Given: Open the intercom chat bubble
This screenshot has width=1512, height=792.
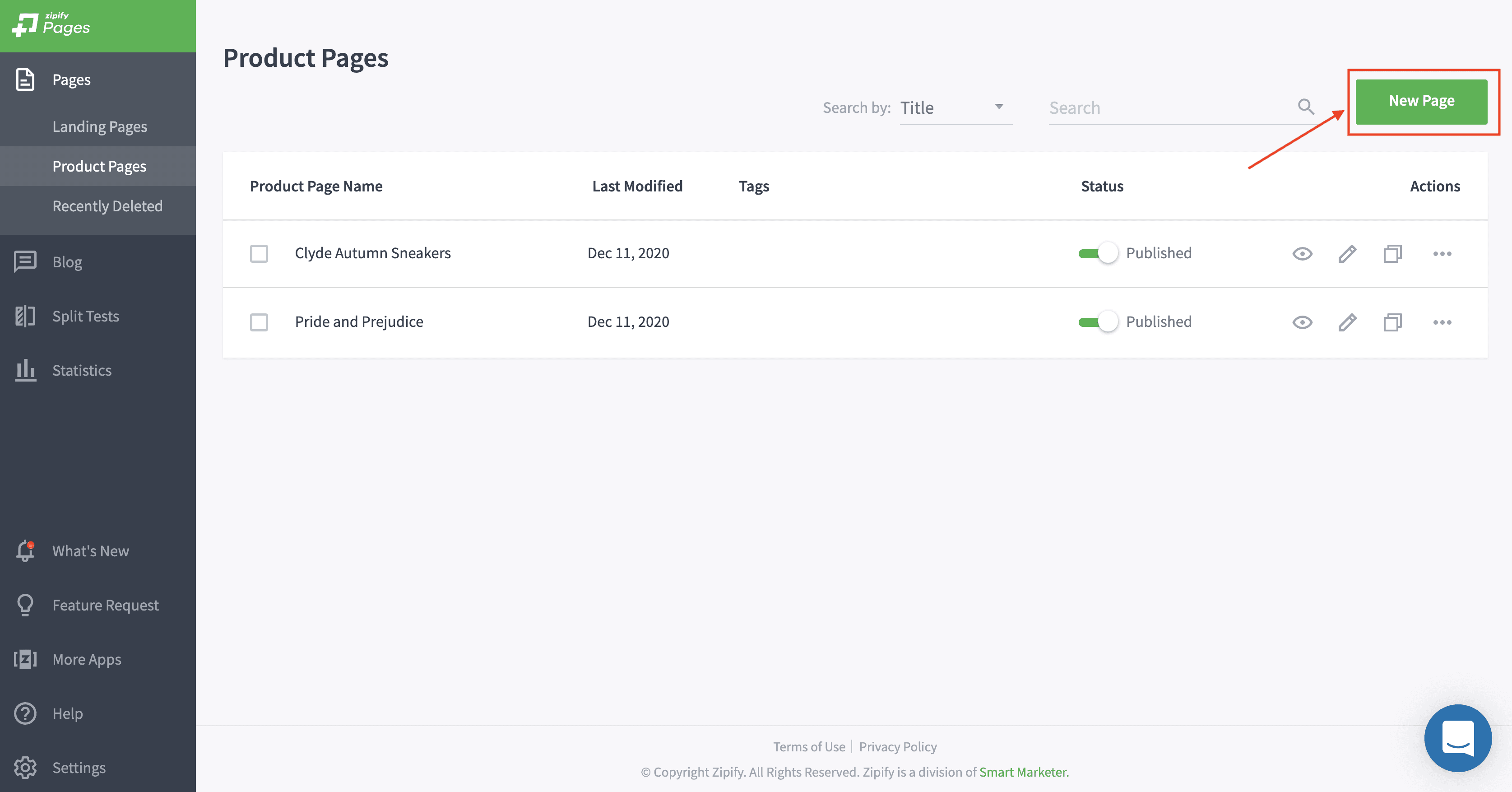Looking at the screenshot, I should (x=1457, y=738).
